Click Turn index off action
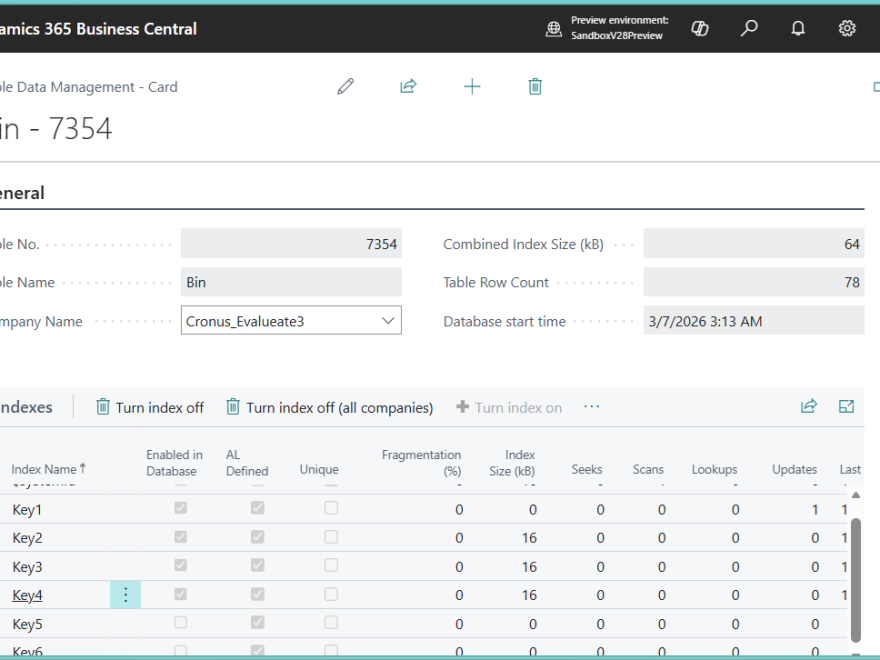 (x=150, y=407)
